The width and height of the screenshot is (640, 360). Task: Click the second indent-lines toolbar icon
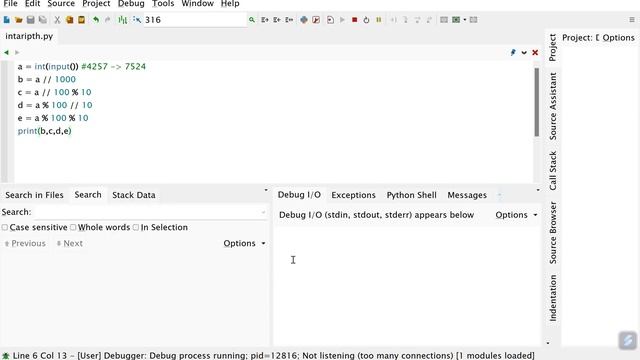click(277, 20)
